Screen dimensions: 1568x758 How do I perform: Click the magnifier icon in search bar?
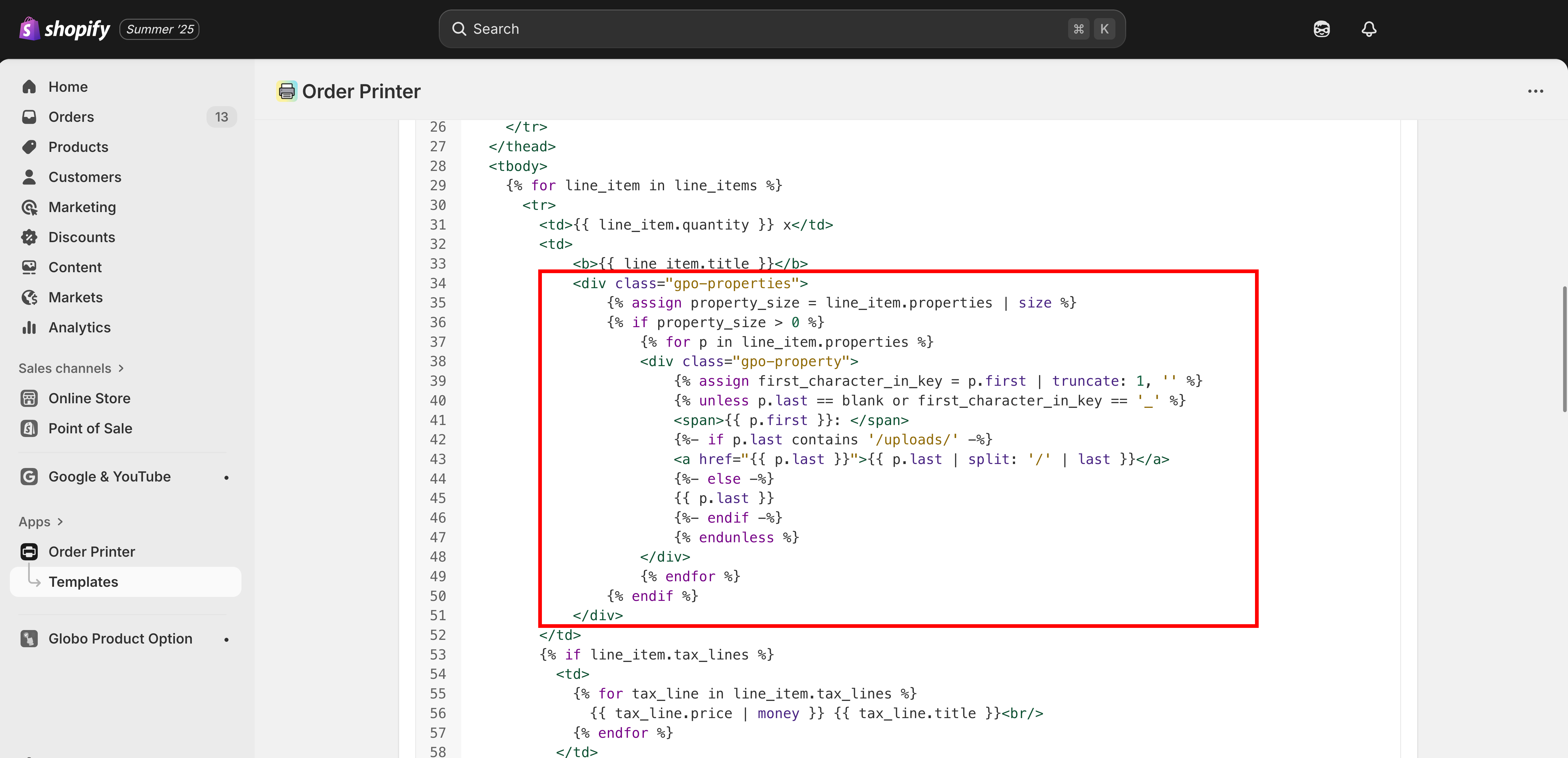[x=459, y=29]
